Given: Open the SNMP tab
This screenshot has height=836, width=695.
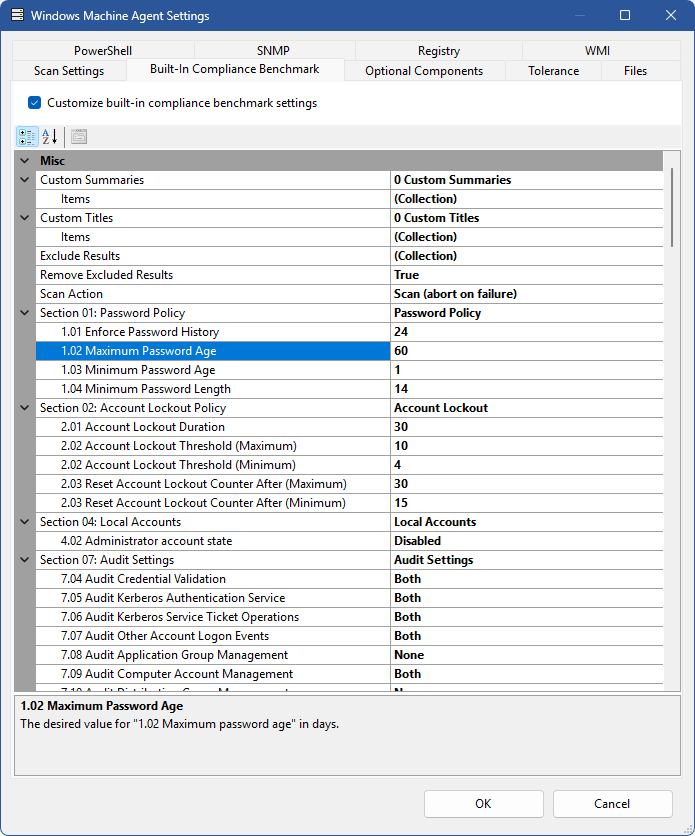Looking at the screenshot, I should (x=273, y=51).
